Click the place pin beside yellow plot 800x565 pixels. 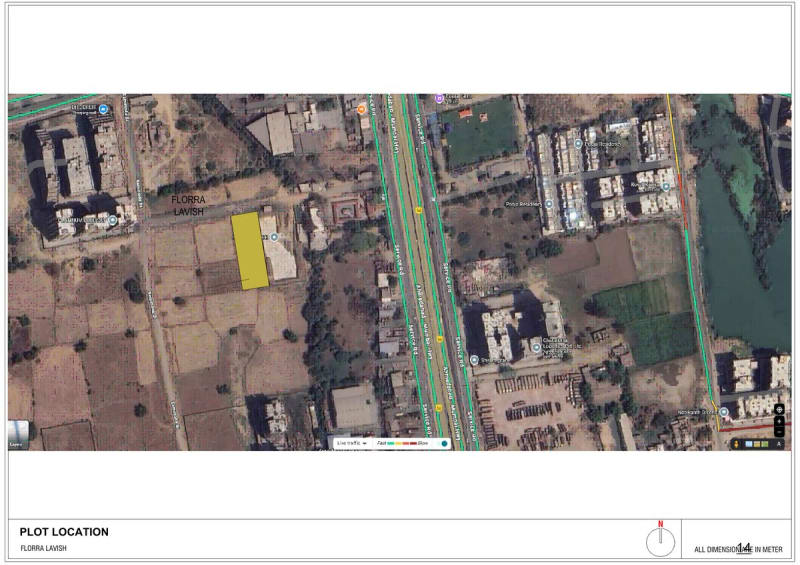point(274,237)
